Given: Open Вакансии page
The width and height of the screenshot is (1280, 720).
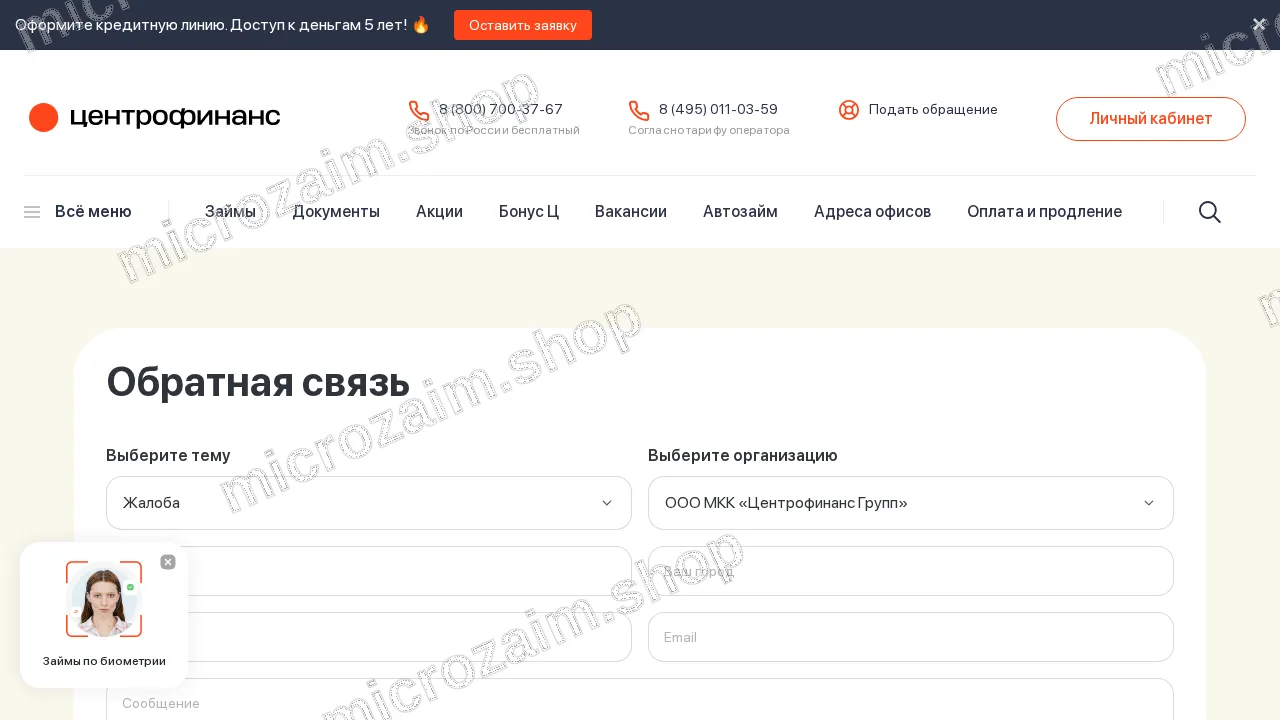Looking at the screenshot, I should point(631,212).
